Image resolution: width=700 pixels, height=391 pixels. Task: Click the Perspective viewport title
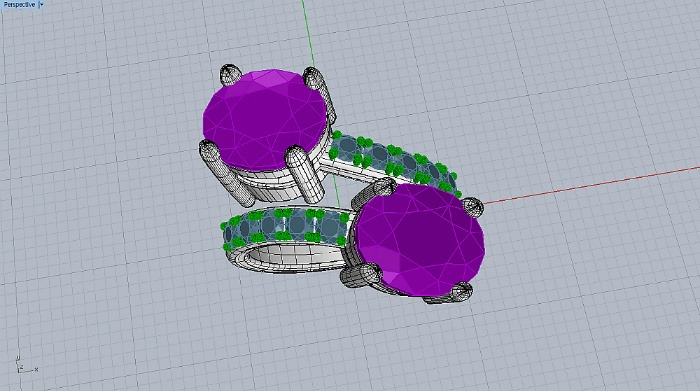pos(19,4)
